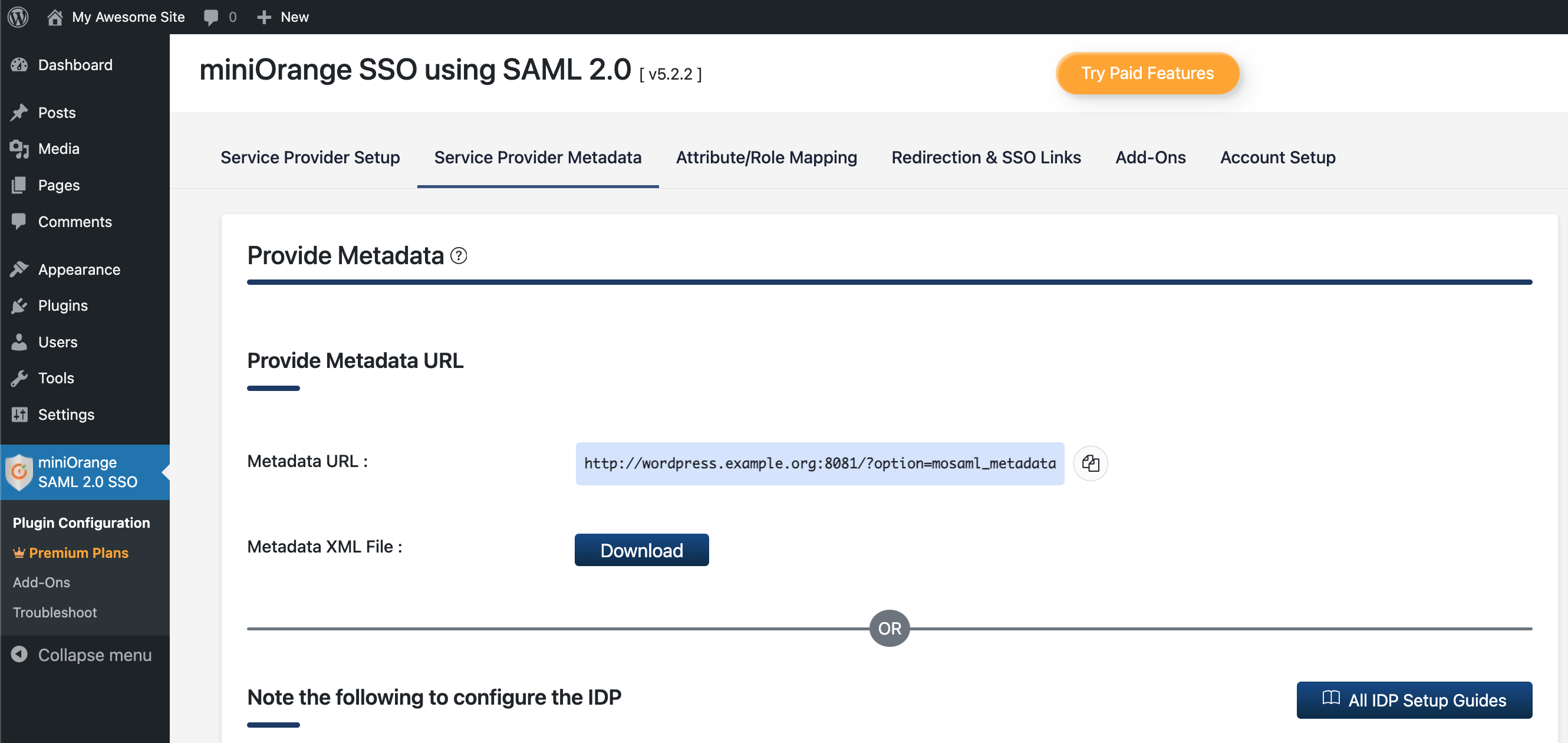Screen dimensions: 1568x743
Task: Select miniOrange SAML 2.0 SSO menu label
Action: (x=88, y=472)
